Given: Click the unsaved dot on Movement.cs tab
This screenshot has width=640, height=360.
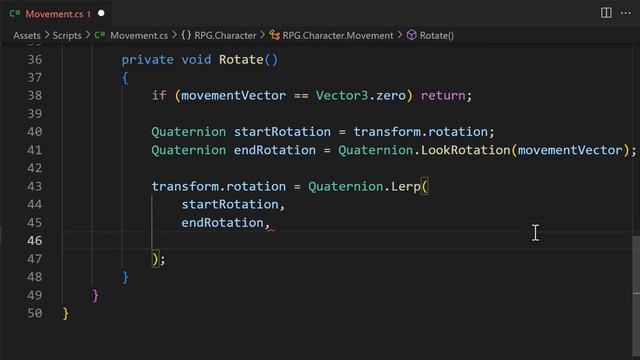Looking at the screenshot, I should [101, 13].
